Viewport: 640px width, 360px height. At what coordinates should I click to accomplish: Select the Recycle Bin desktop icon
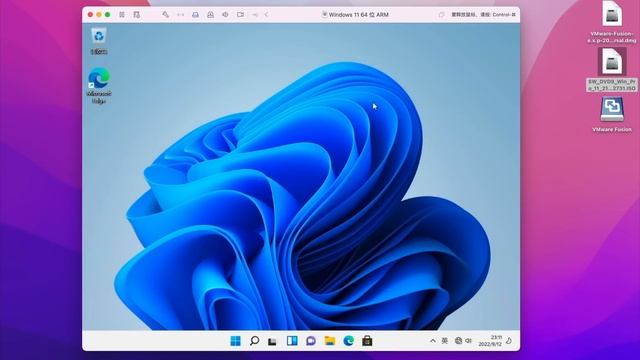pyautogui.click(x=99, y=41)
